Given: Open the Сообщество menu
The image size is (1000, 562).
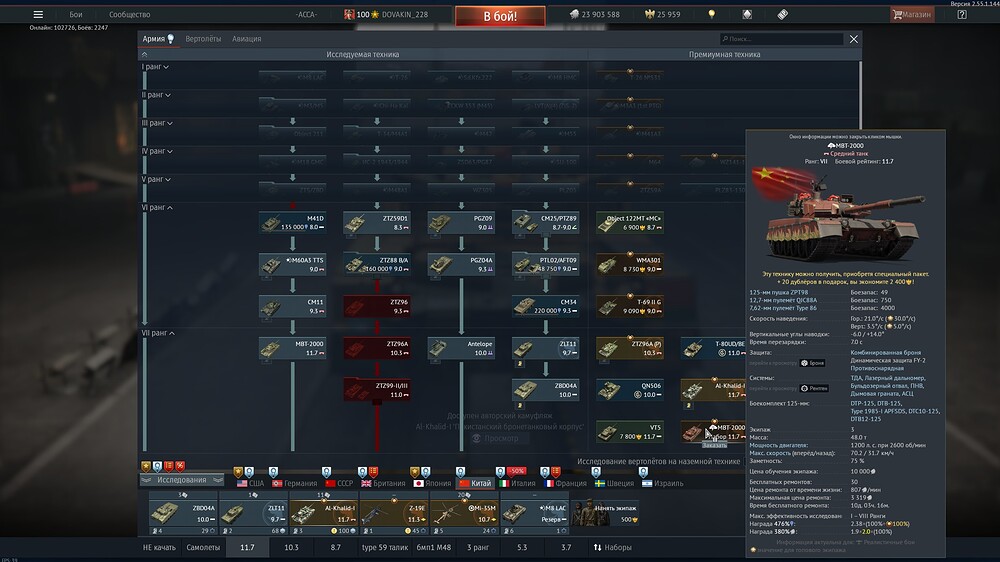Looking at the screenshot, I should click(x=129, y=14).
